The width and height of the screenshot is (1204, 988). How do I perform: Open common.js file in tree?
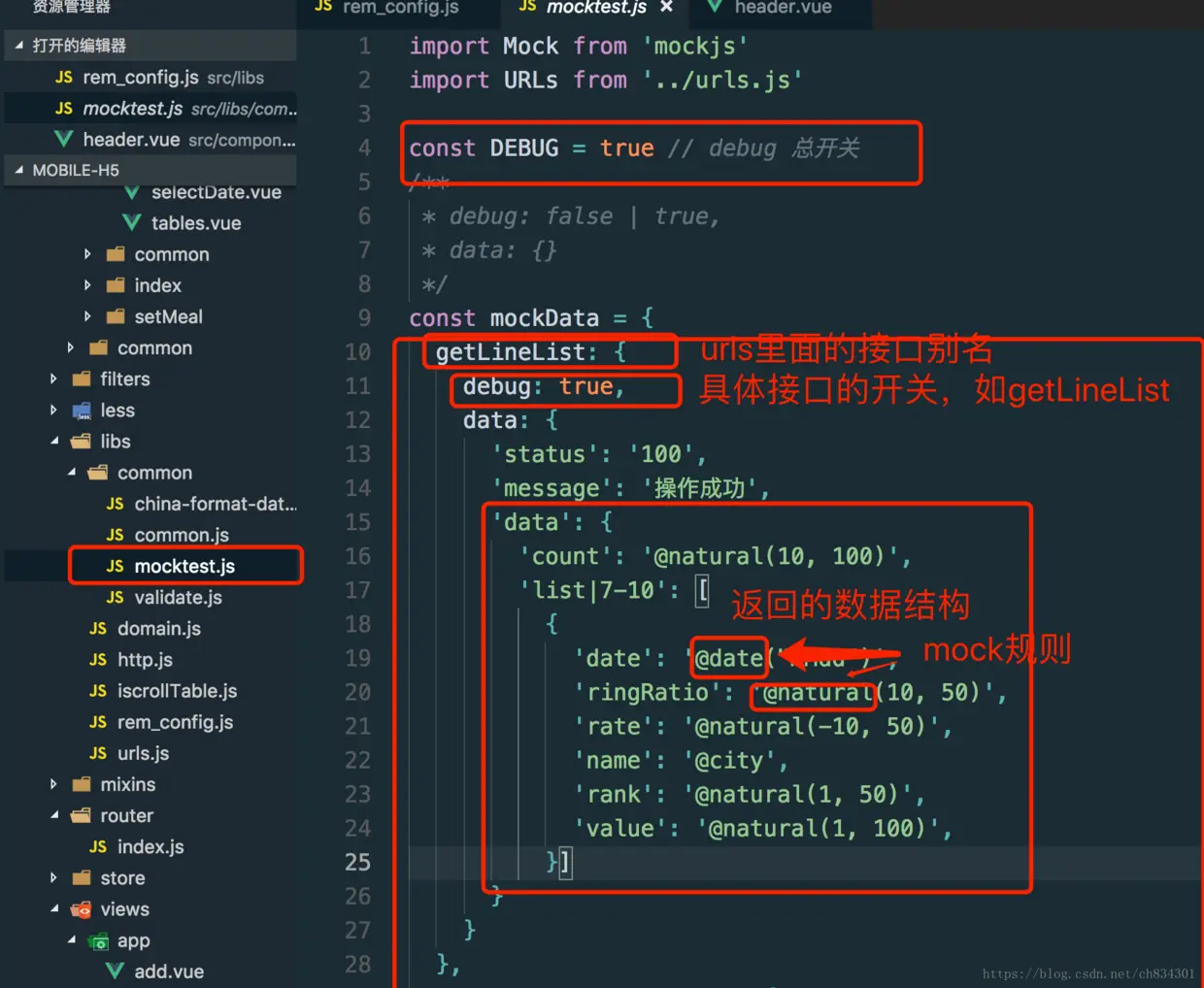pos(182,535)
